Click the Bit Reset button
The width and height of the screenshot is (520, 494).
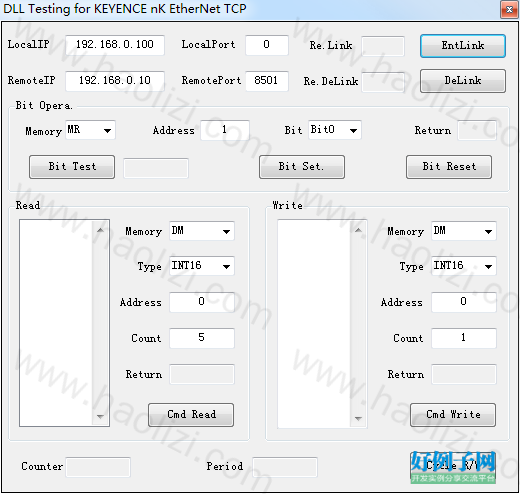tap(449, 167)
